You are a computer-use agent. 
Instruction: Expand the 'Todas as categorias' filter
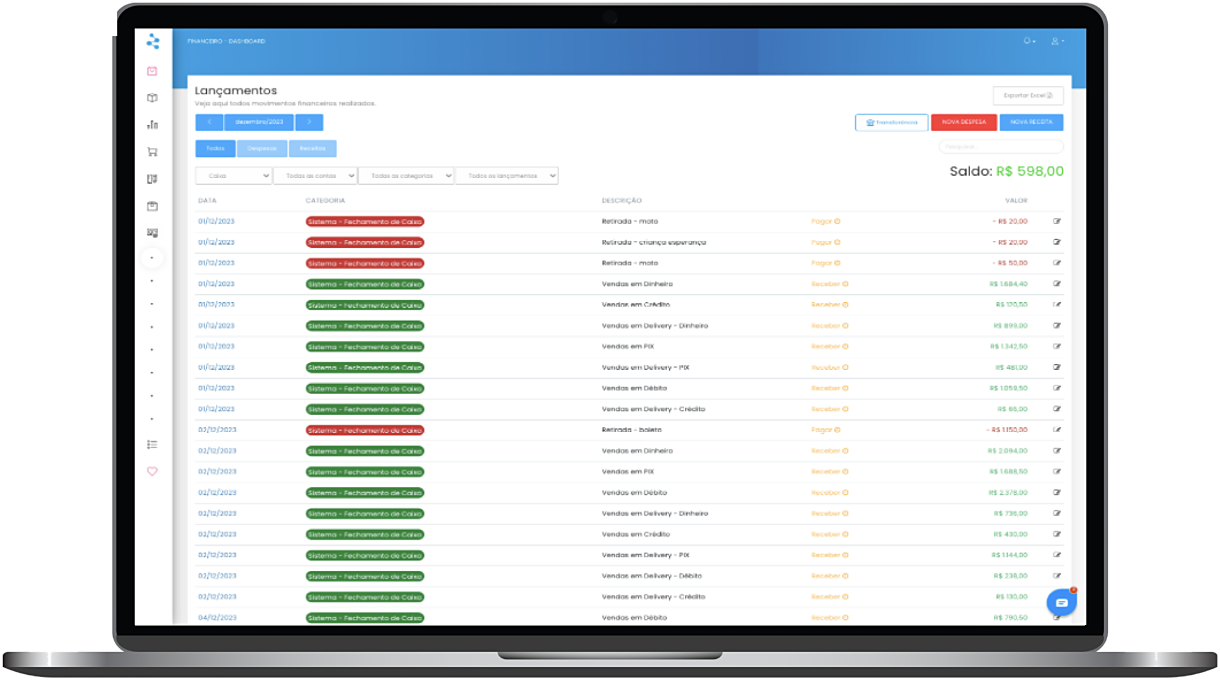406,176
